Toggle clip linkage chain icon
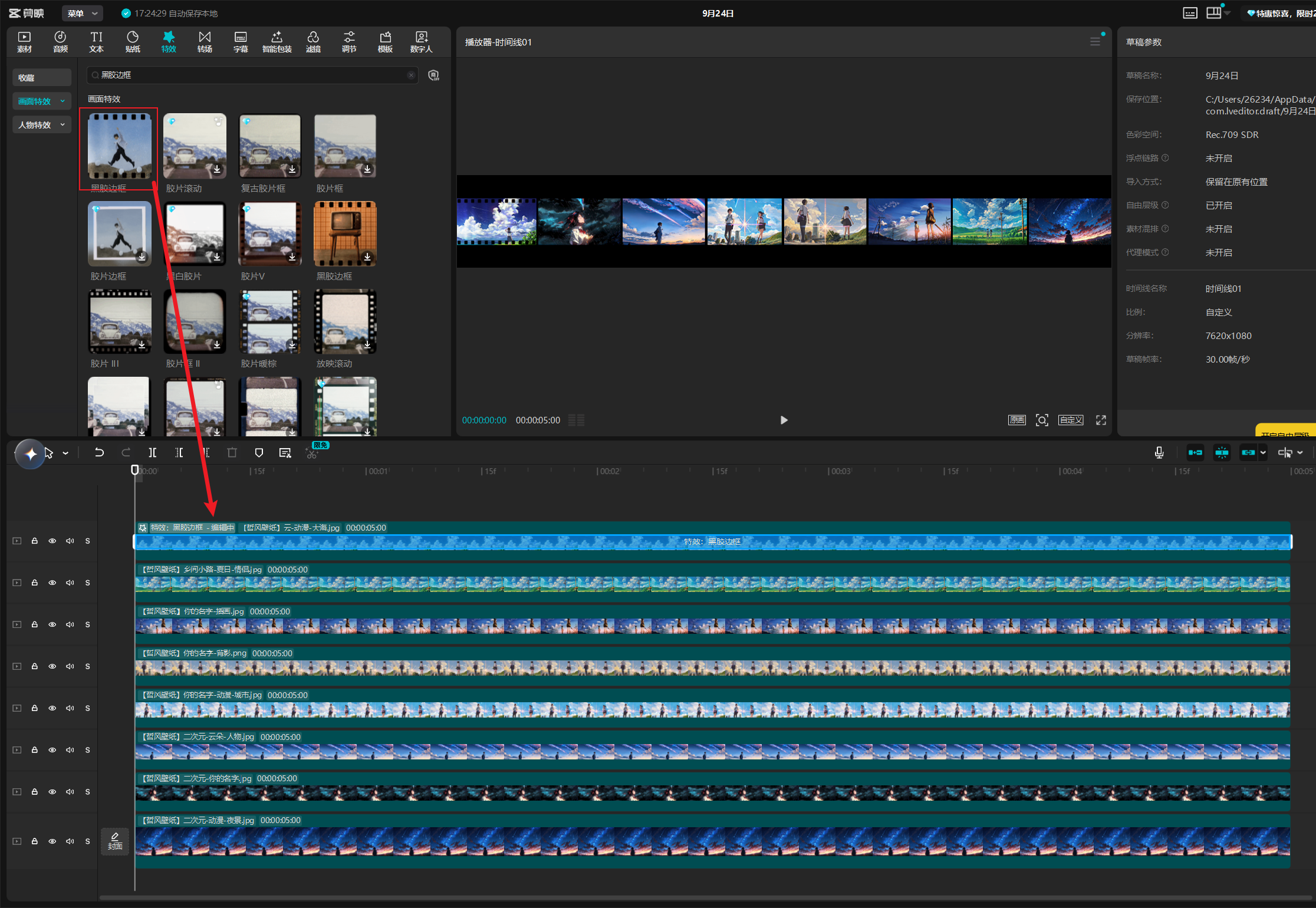The height and width of the screenshot is (908, 1316). coord(1248,452)
